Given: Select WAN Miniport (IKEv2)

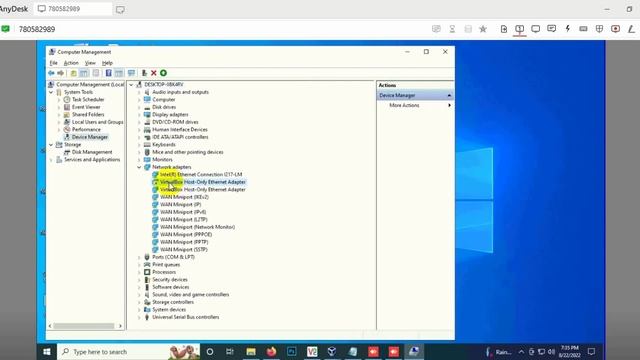Looking at the screenshot, I should (x=184, y=197).
